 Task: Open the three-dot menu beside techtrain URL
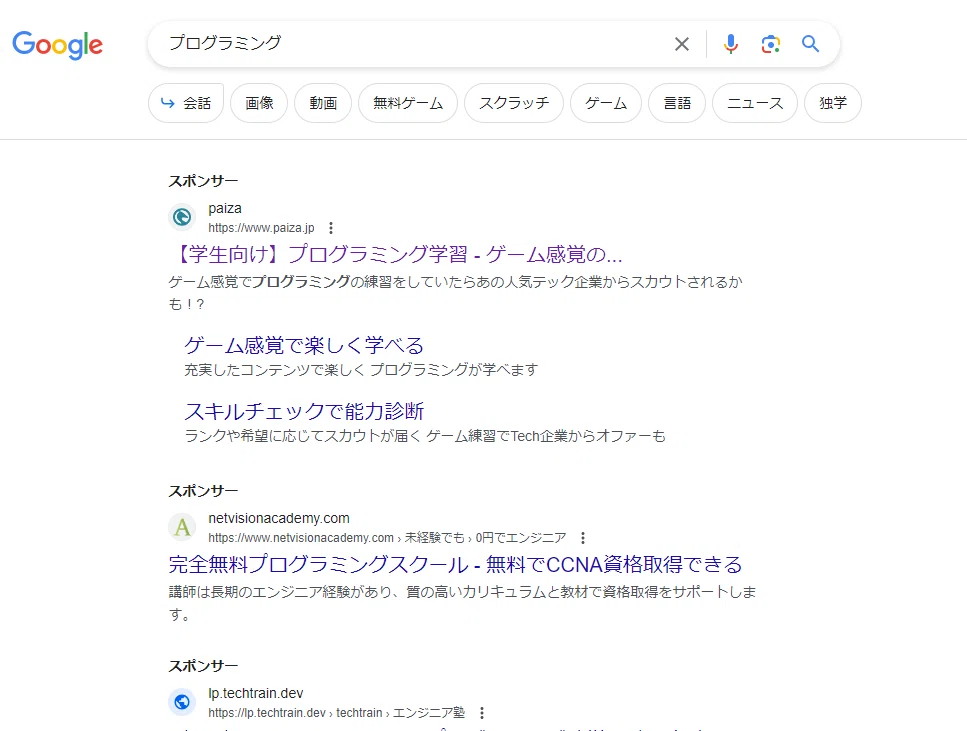[482, 713]
